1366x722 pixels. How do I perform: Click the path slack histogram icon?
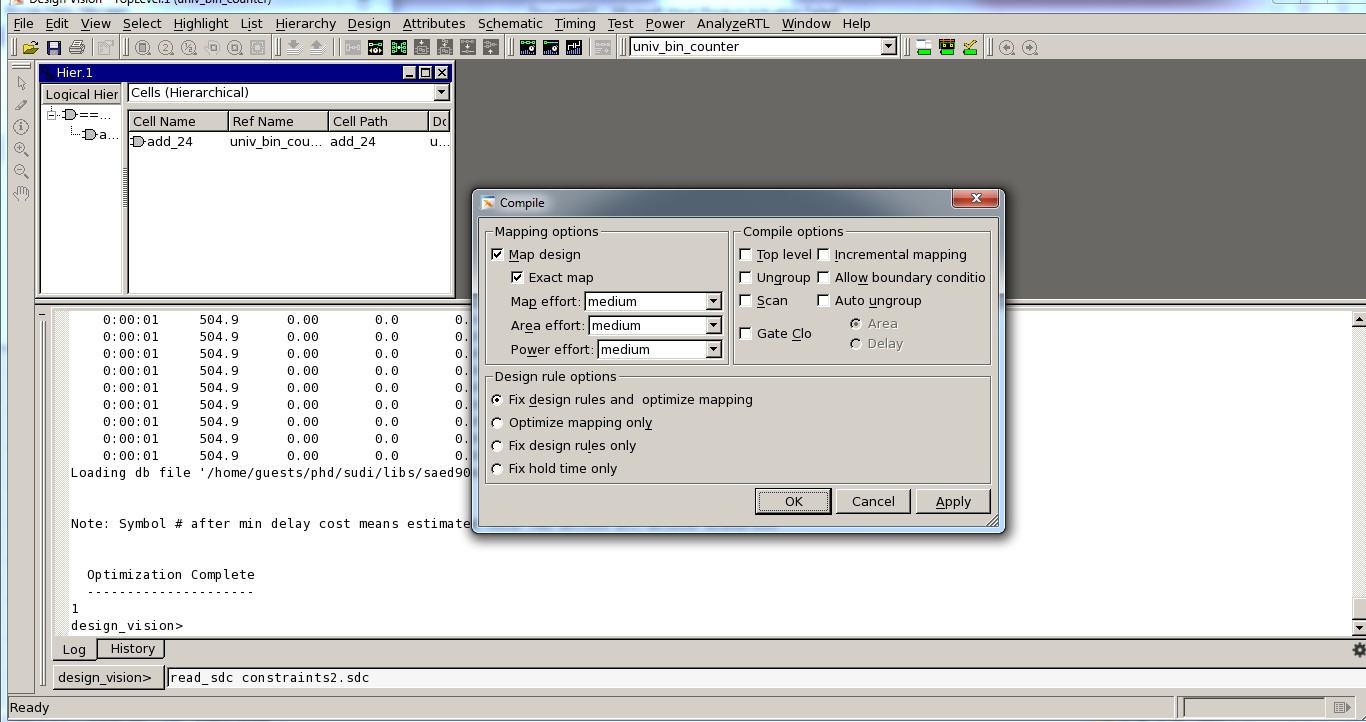[x=551, y=47]
